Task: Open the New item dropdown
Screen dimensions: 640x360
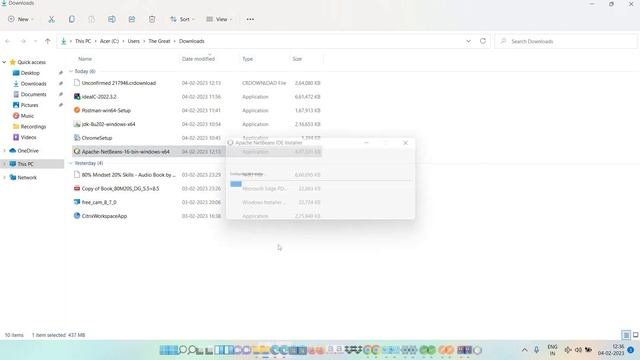Action: tap(20, 19)
